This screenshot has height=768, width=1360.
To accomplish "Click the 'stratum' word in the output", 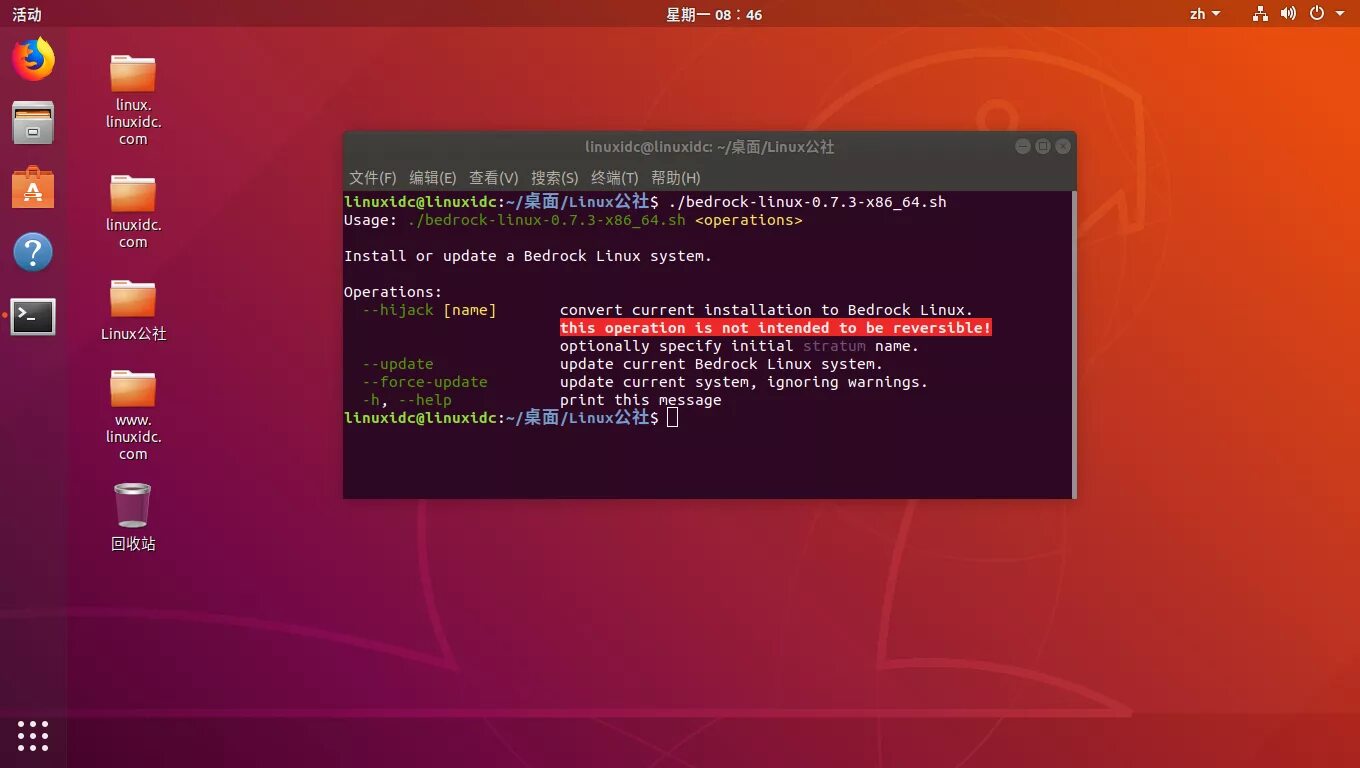I will click(834, 346).
